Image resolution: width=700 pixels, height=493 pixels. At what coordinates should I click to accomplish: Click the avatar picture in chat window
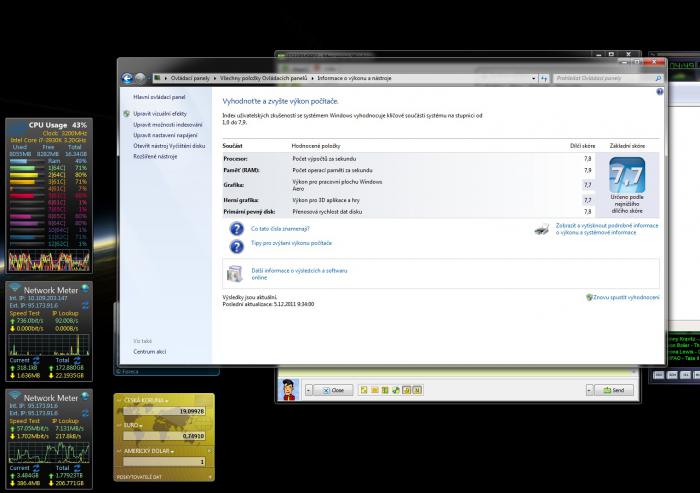(288, 389)
